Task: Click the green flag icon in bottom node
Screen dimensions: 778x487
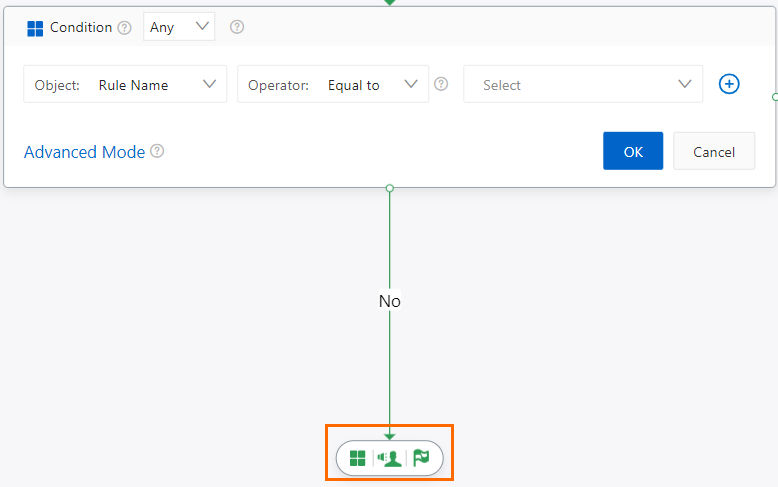Action: 421,458
